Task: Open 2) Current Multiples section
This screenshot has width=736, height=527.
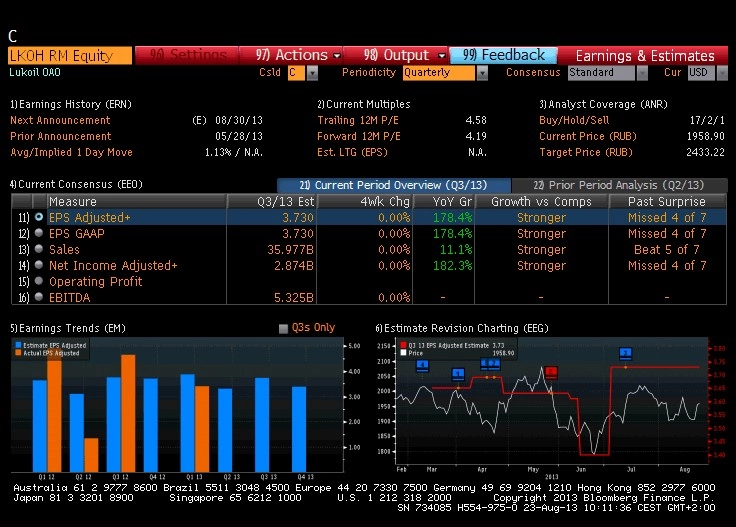Action: click(x=364, y=104)
